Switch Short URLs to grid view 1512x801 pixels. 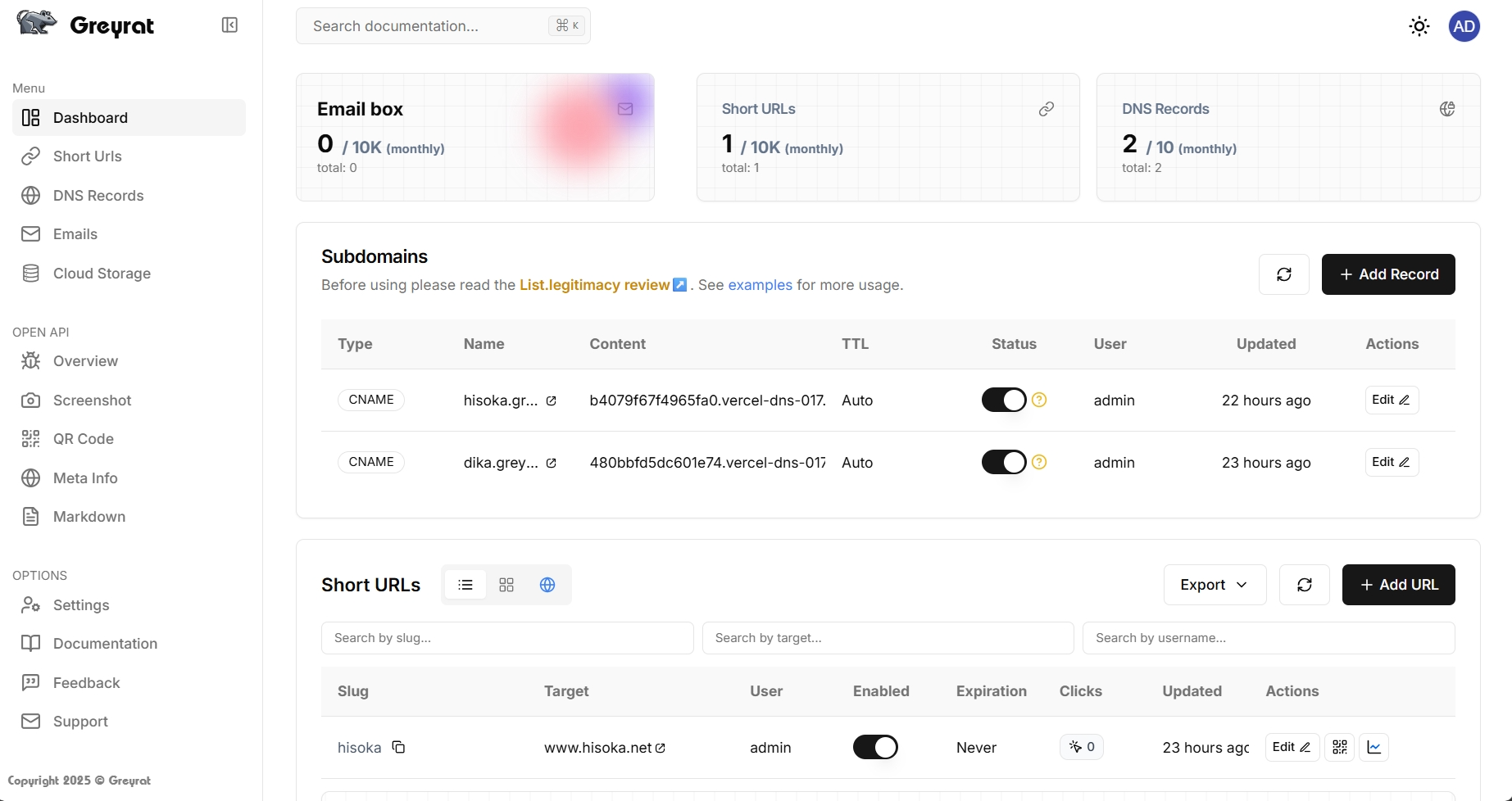coord(506,585)
